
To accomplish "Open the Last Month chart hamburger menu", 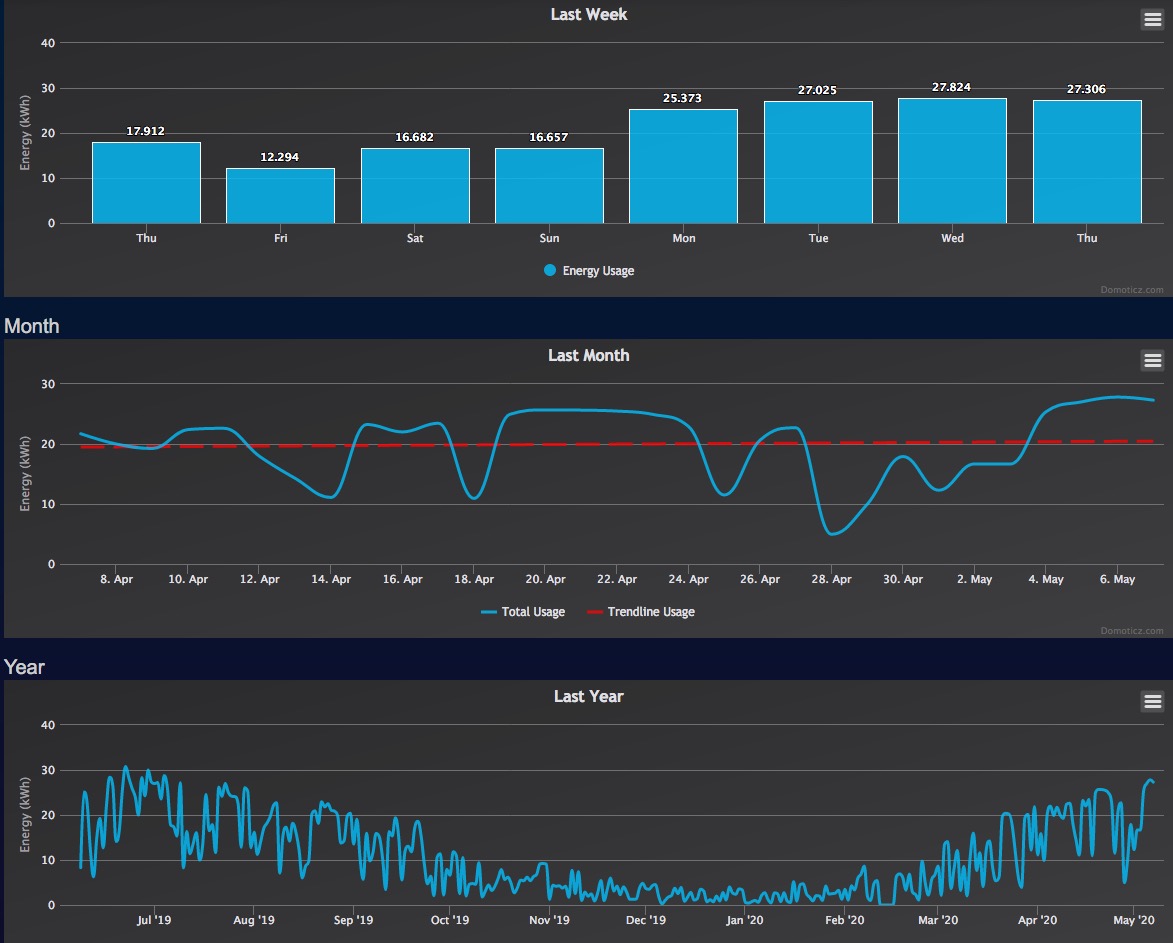I will tap(1153, 360).
